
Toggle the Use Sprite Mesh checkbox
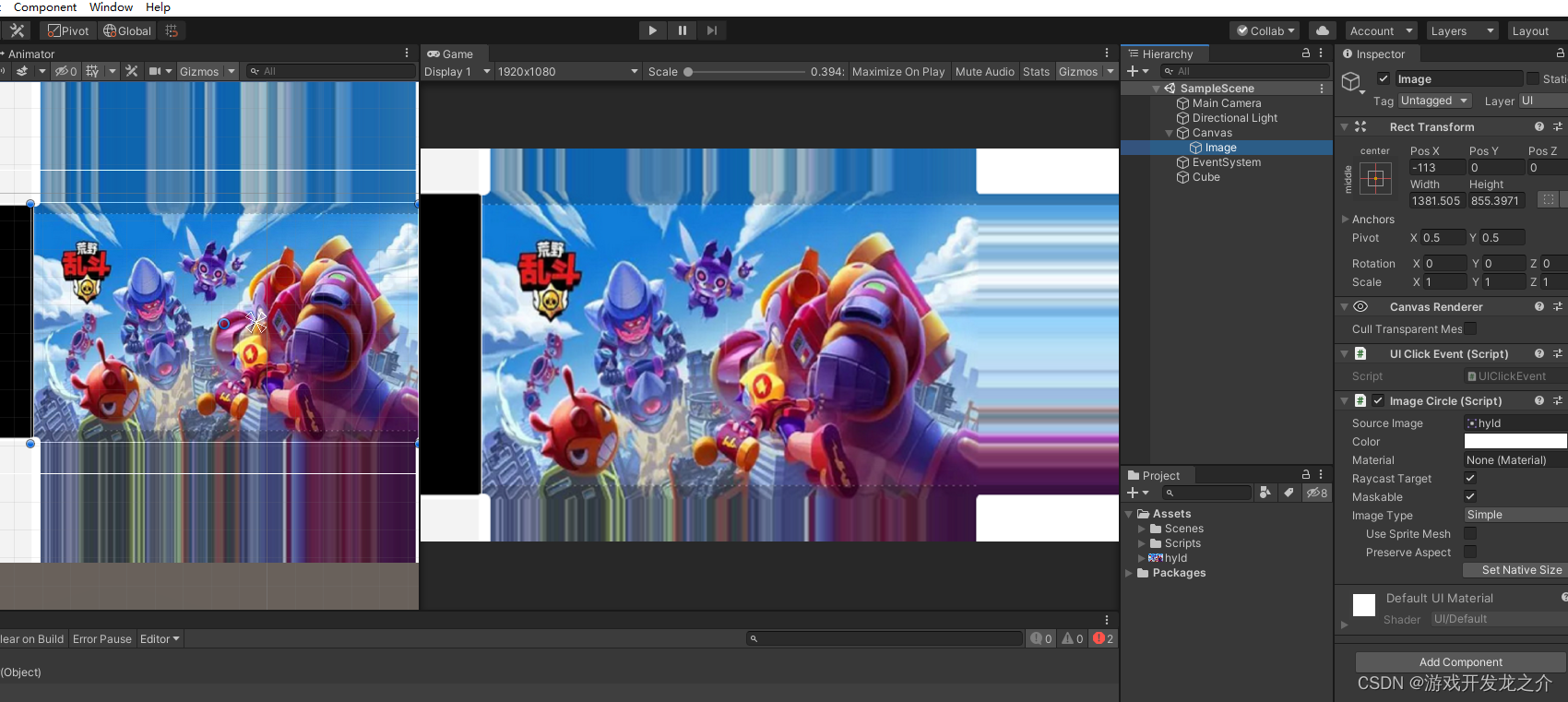[x=1470, y=533]
